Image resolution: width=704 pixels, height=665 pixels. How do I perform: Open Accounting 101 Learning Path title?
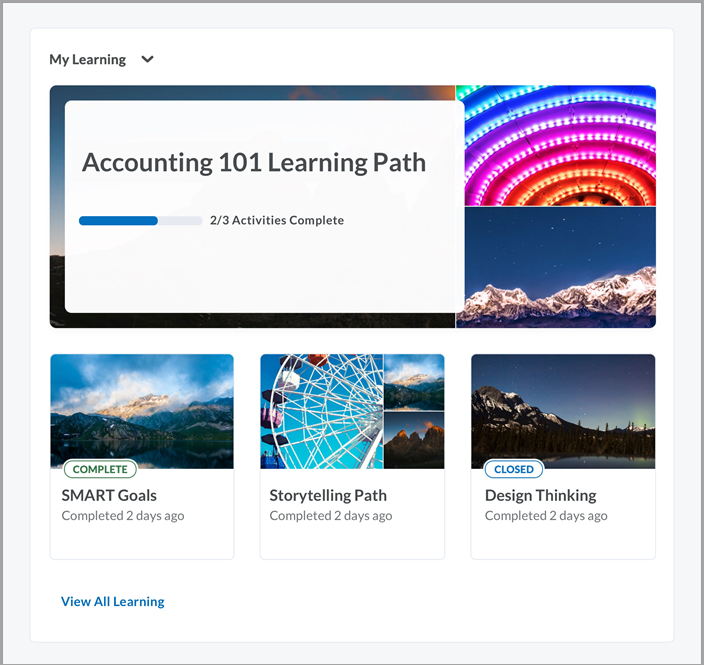(254, 162)
